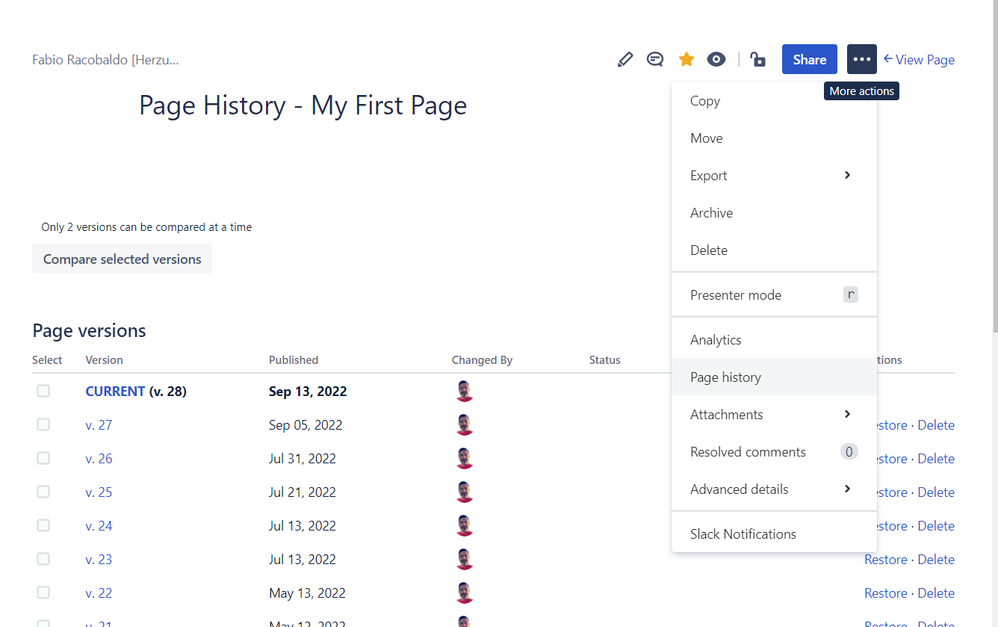Open Slack Notifications menu entry
998x627 pixels.
[x=774, y=534]
